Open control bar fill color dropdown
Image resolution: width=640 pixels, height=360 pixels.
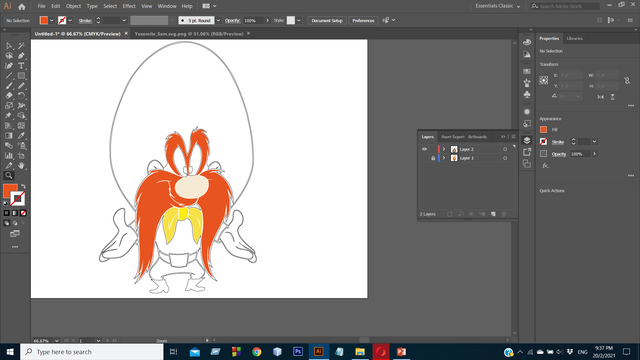pyautogui.click(x=51, y=20)
